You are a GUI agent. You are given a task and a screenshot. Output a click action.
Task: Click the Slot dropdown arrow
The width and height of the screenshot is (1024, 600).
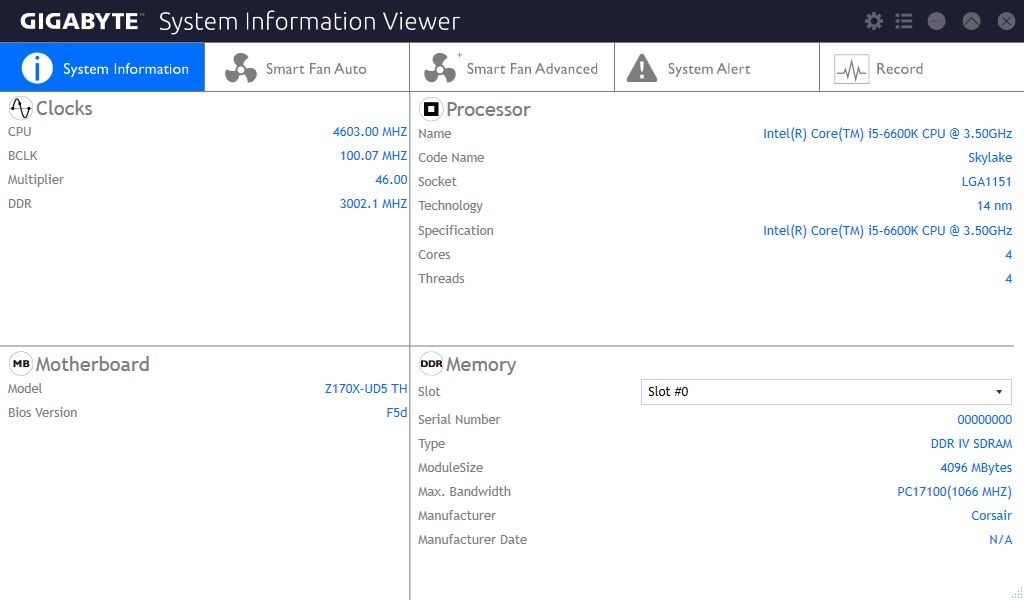click(x=999, y=392)
